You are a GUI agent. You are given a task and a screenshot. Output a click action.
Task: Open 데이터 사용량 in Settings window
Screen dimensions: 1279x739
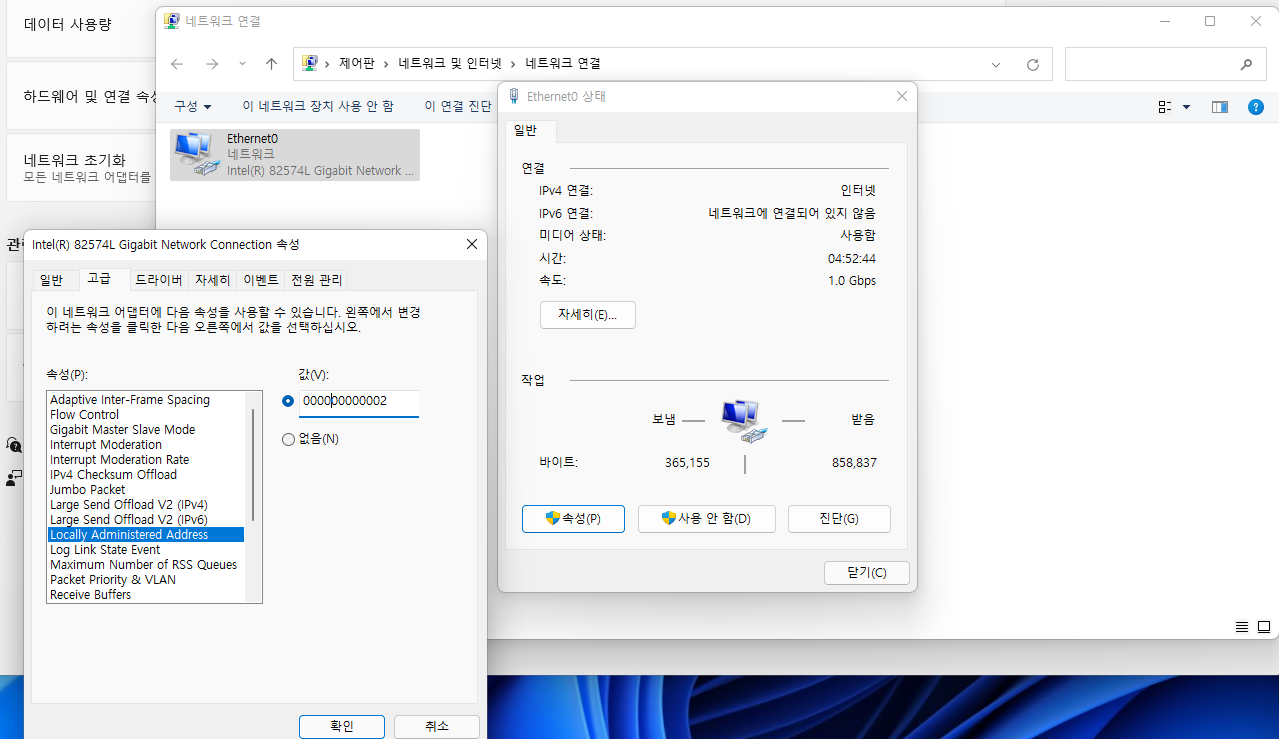coord(81,24)
